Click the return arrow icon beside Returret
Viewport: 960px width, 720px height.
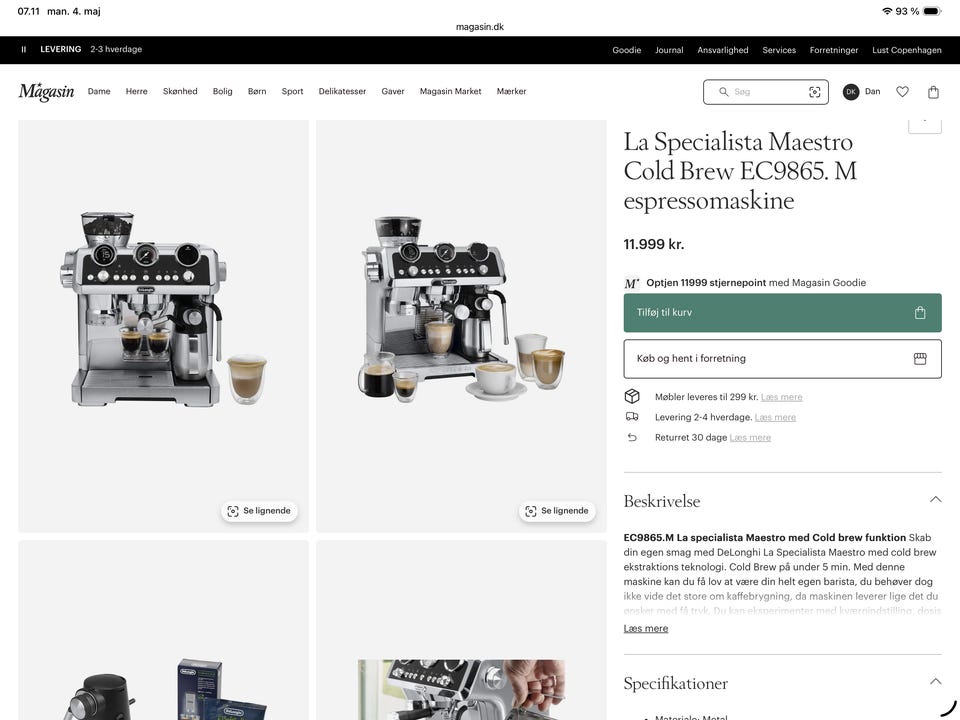(632, 437)
